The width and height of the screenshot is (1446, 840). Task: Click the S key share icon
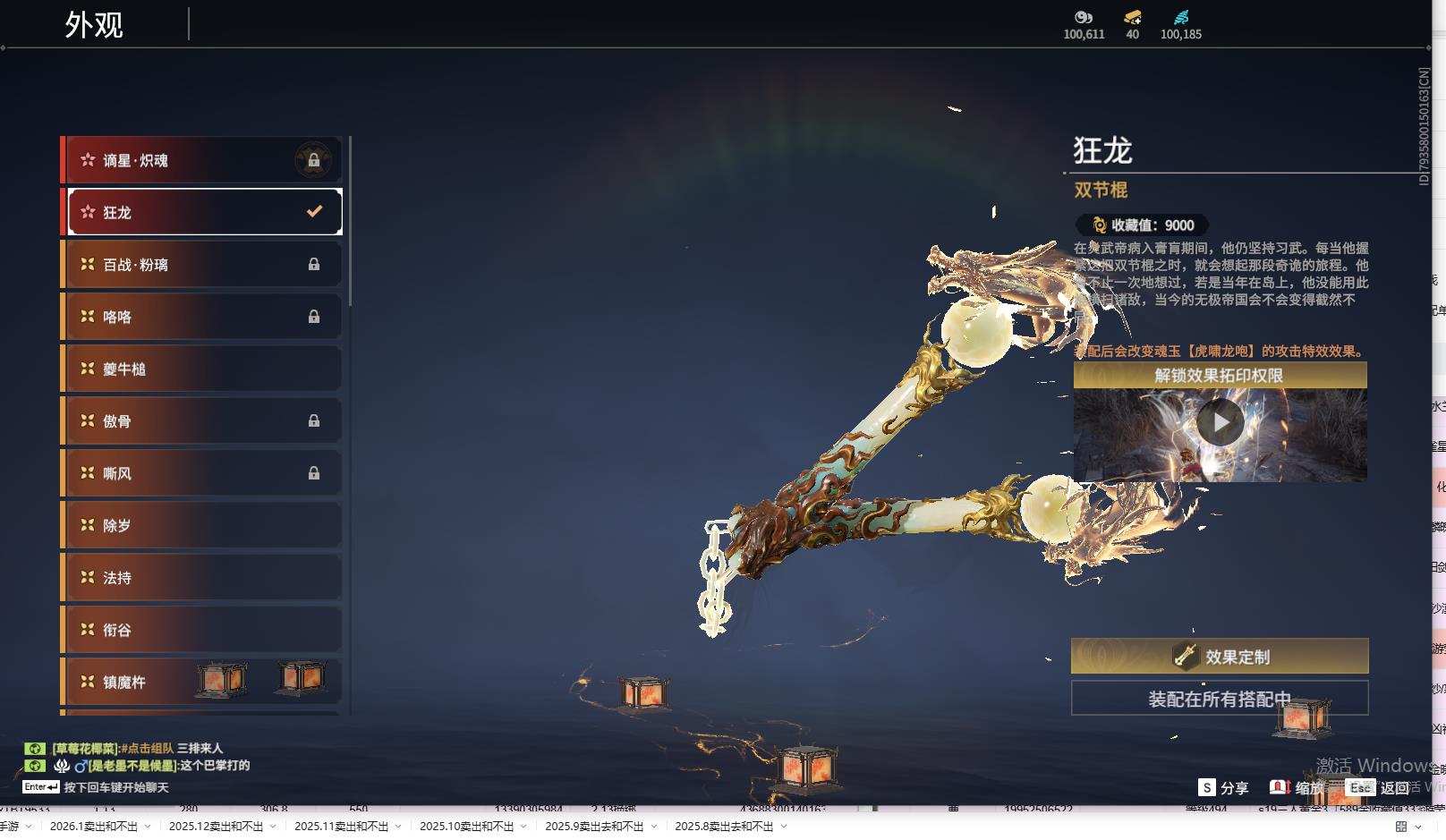pos(1207,787)
